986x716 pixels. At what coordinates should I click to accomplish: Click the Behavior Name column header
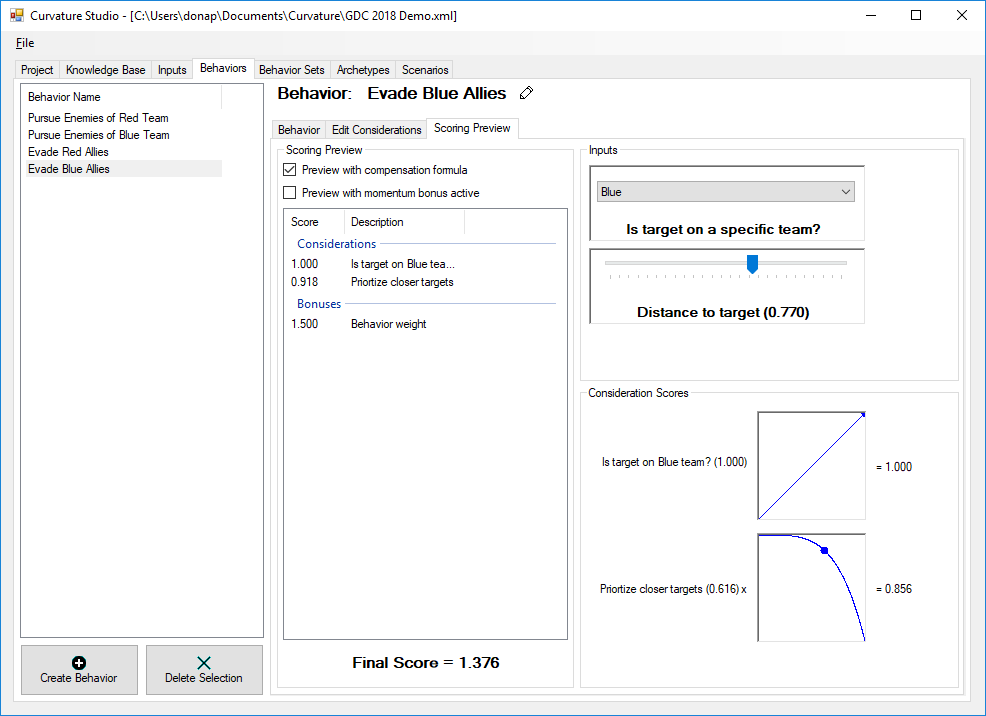pos(124,97)
